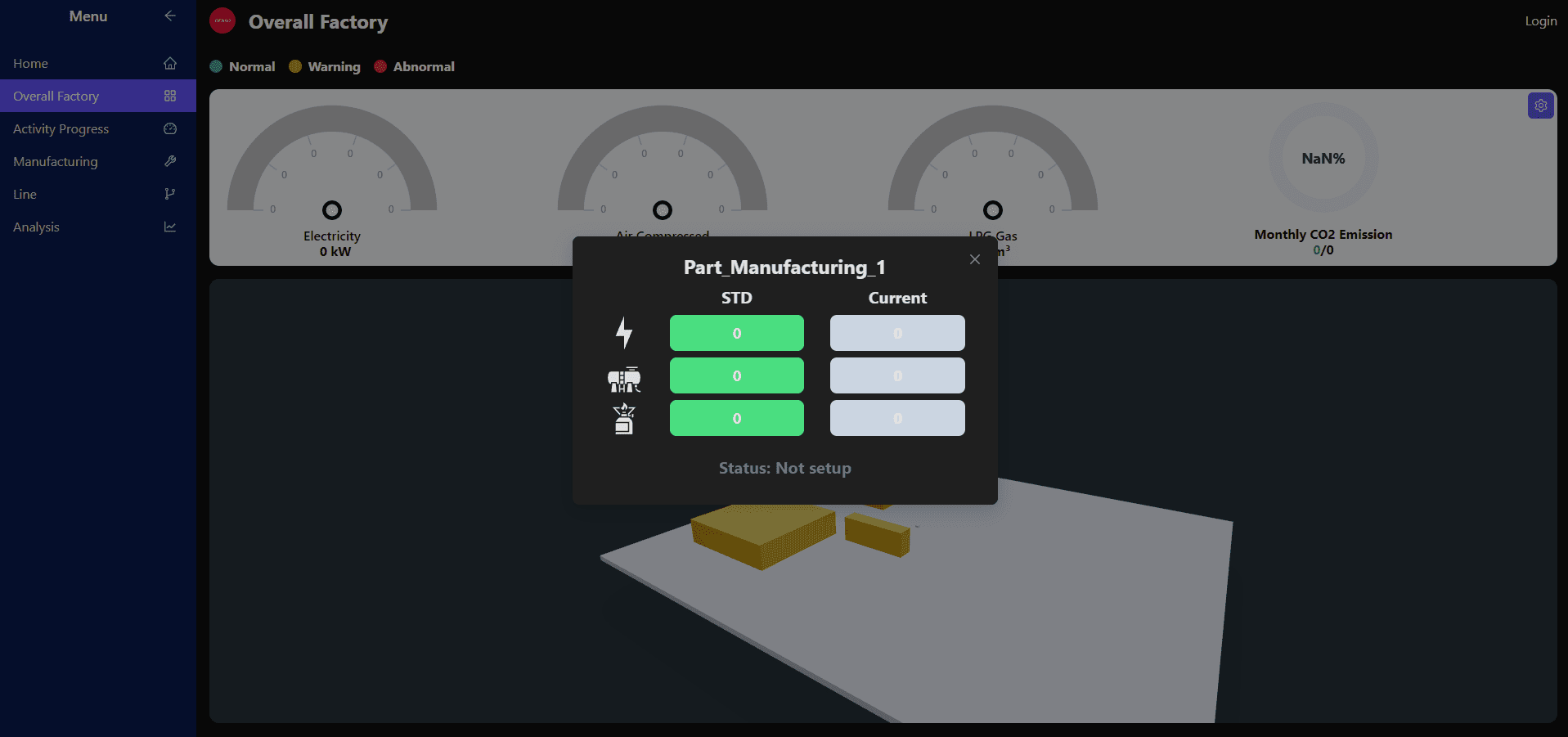Click the Electricity gauge needle
The height and width of the screenshot is (737, 1568).
tap(332, 210)
